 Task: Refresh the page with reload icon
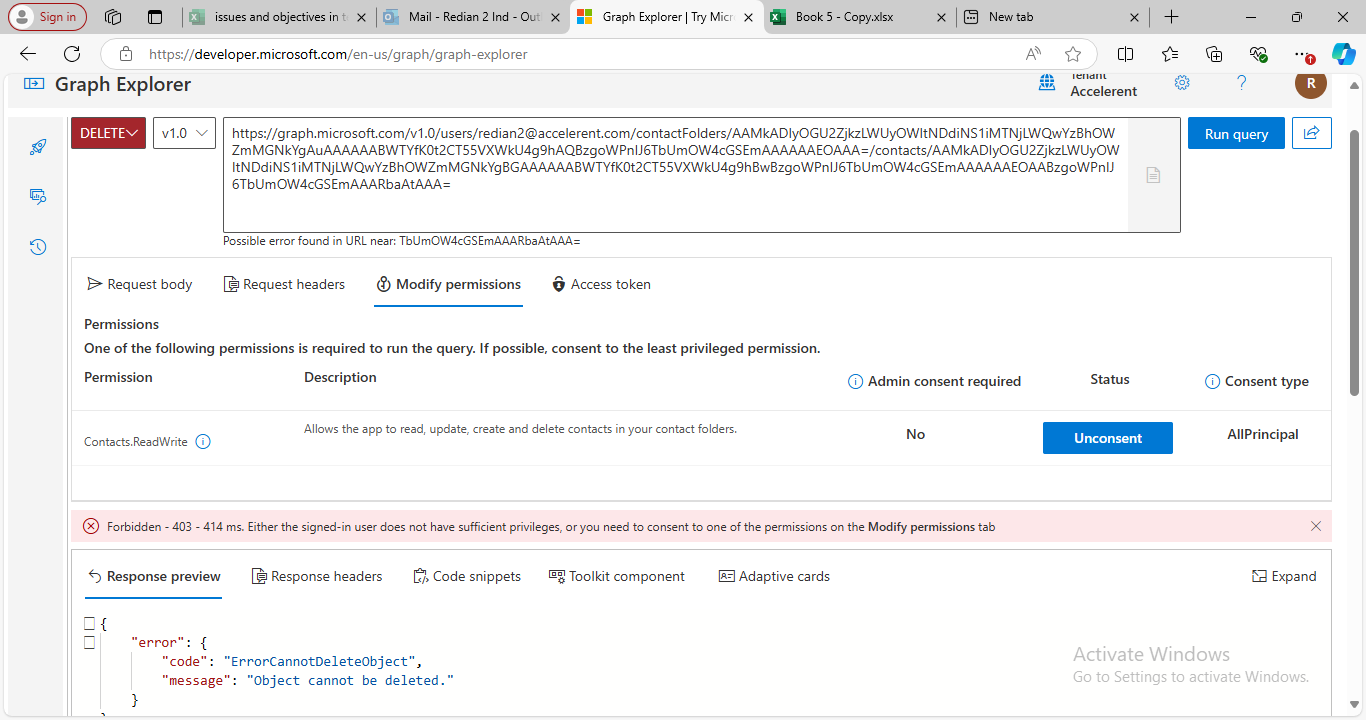click(72, 54)
